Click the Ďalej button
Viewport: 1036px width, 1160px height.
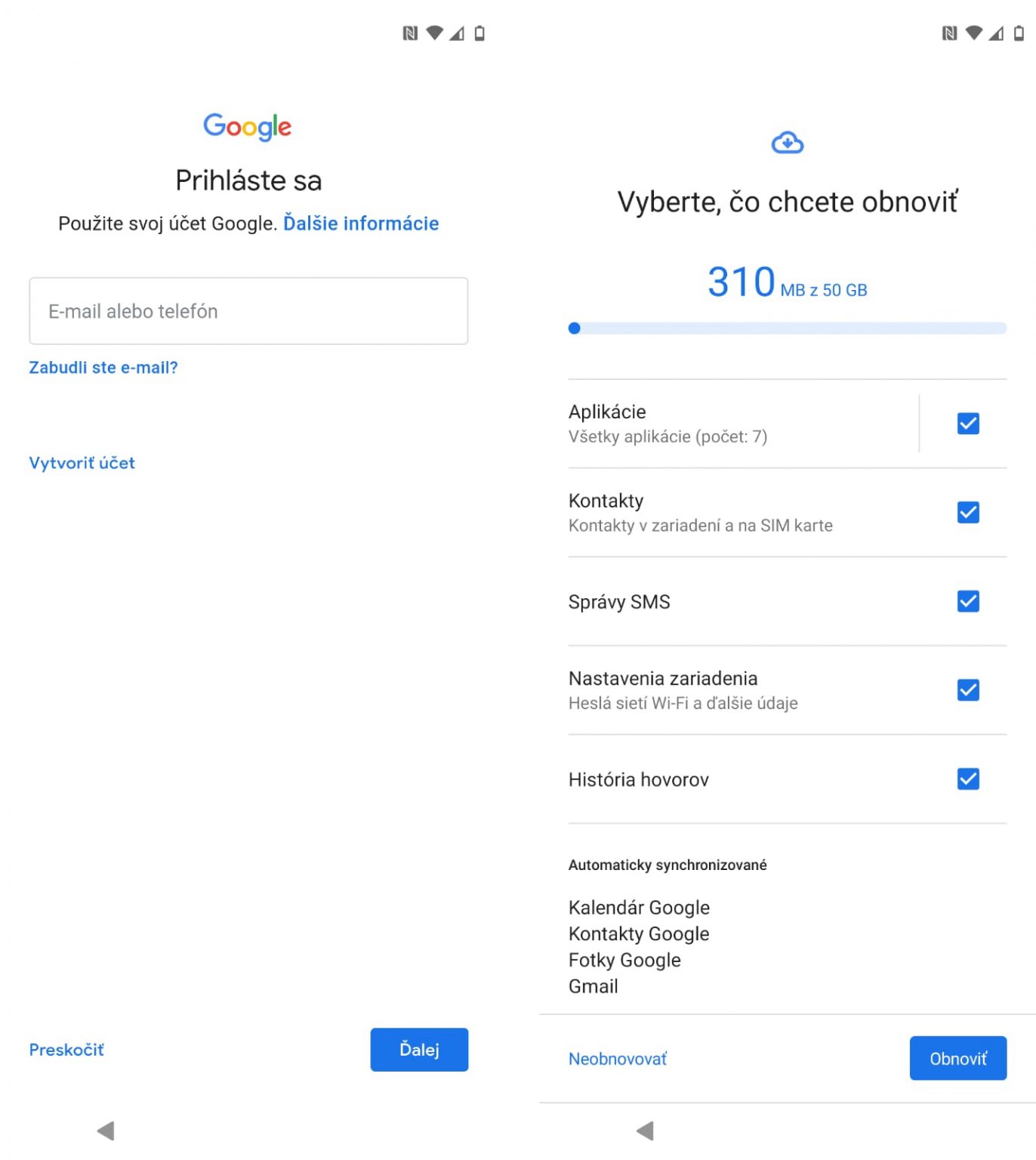pyautogui.click(x=419, y=1049)
